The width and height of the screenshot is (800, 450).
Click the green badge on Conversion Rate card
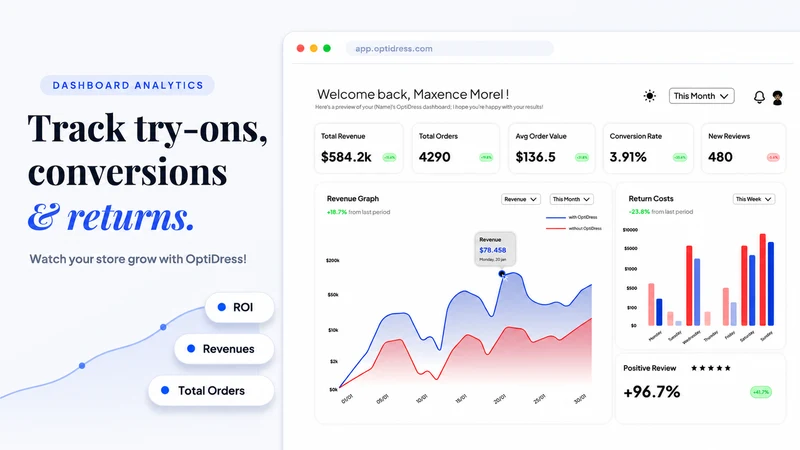coord(680,158)
